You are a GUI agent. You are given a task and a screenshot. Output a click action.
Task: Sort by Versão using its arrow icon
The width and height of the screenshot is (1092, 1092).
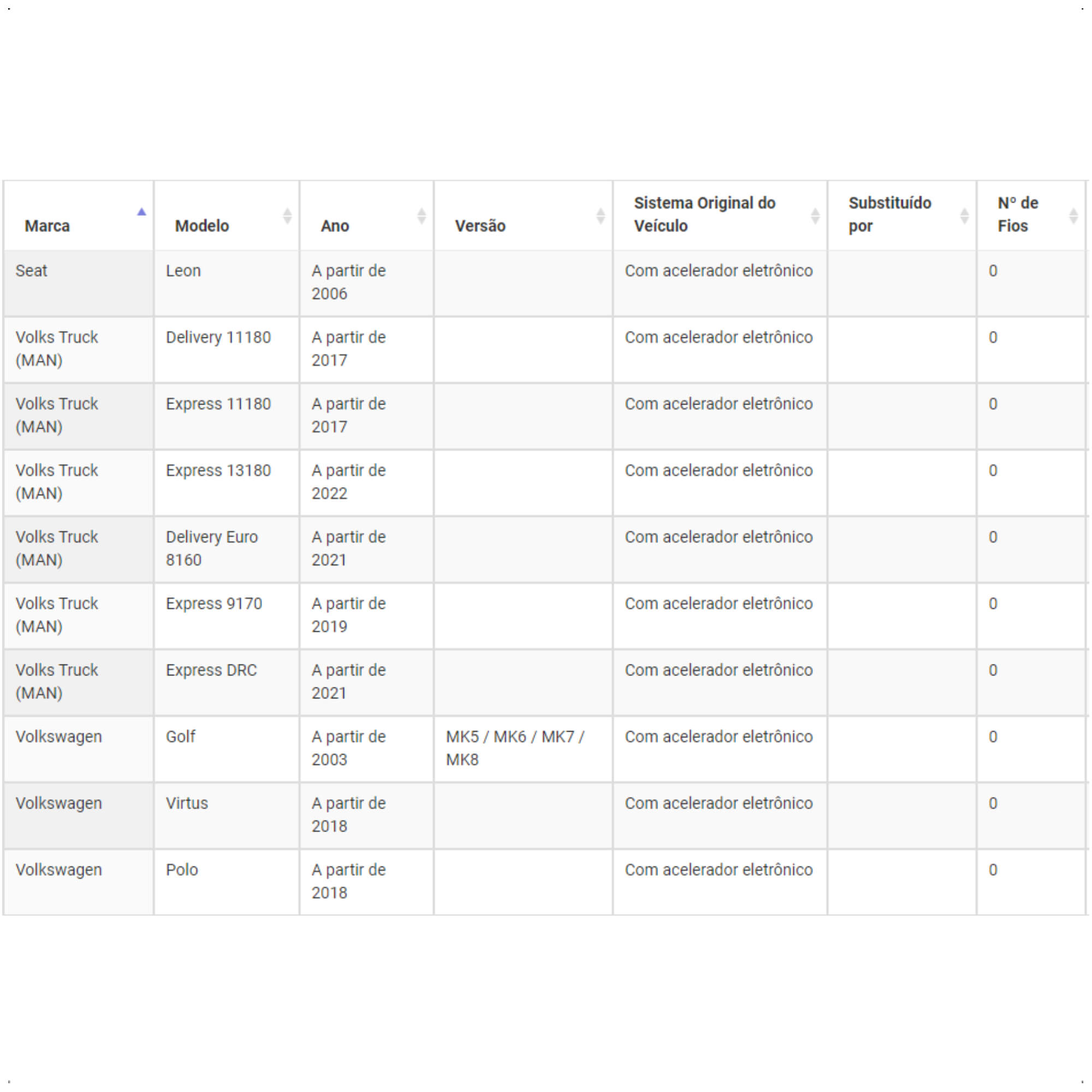[x=601, y=215]
